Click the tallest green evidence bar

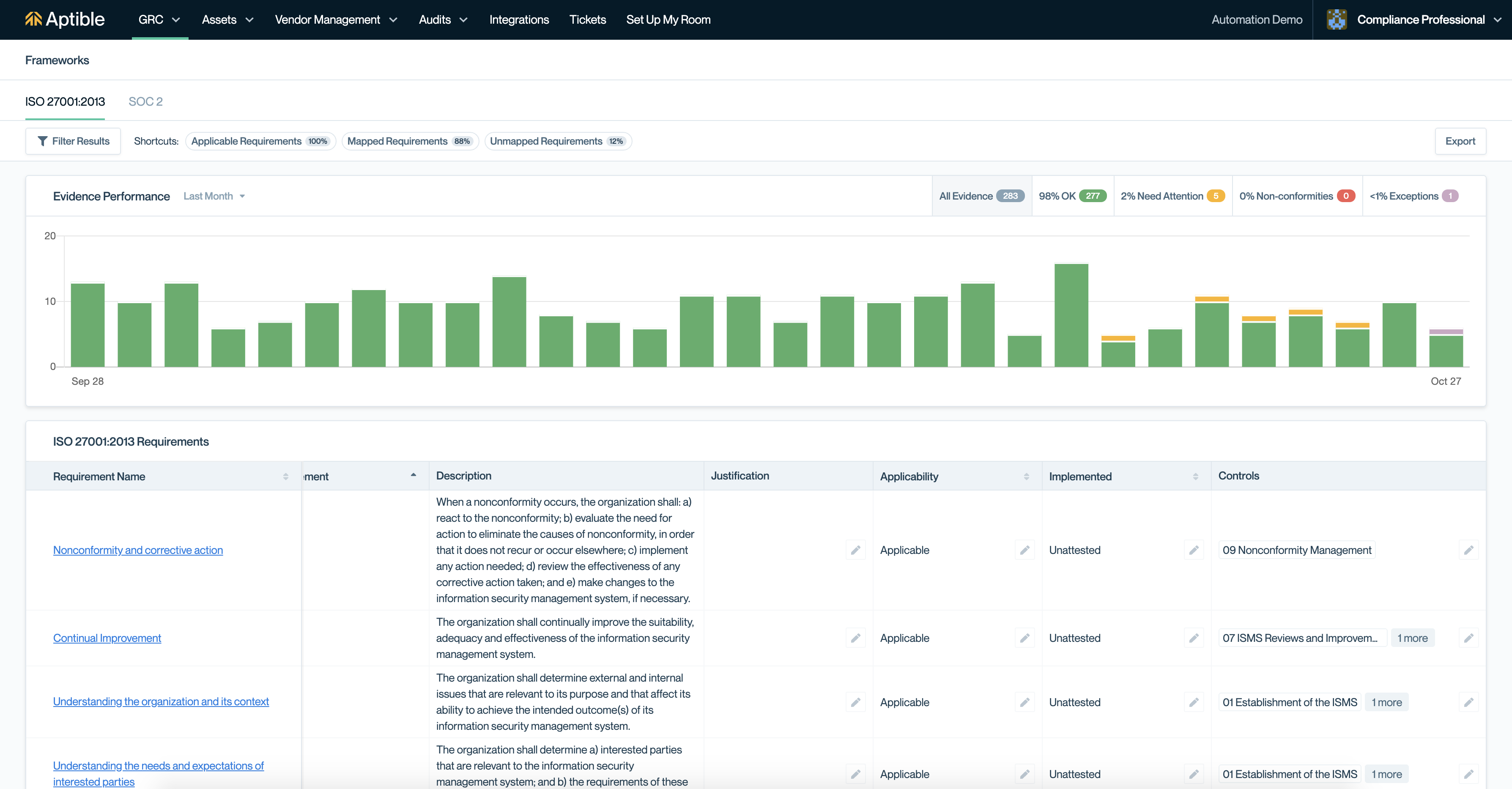coord(1071,315)
